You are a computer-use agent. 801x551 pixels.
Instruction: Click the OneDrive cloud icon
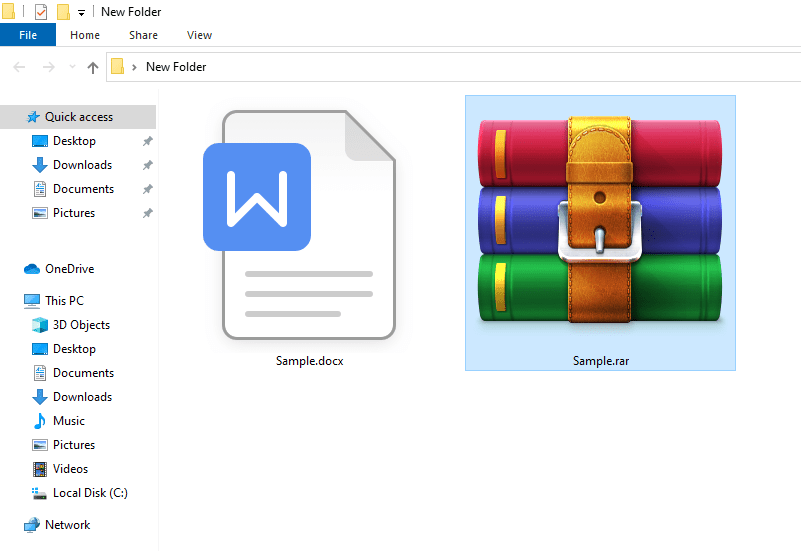(x=32, y=269)
